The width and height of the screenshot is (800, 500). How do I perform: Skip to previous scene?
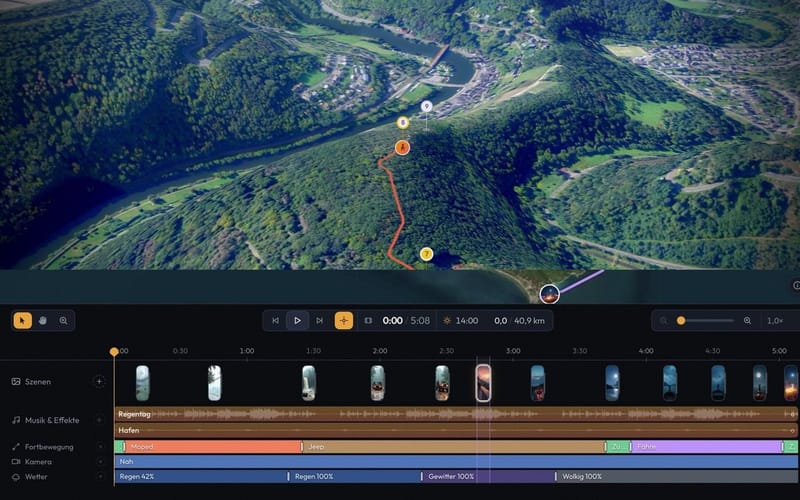[x=276, y=320]
